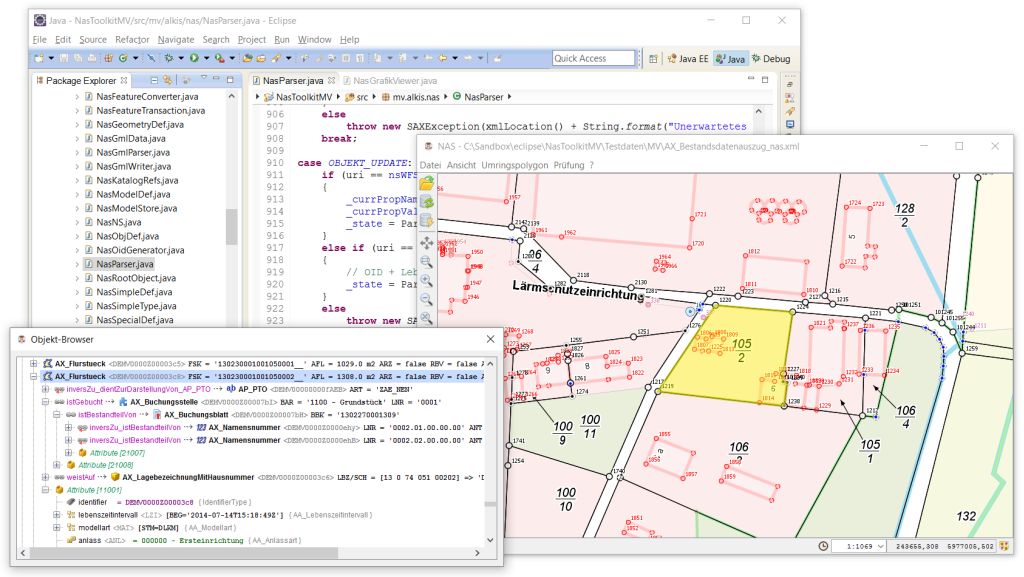This screenshot has height=577, width=1024.
Task: Expand the NasParser.java tree node
Action: click(x=76, y=264)
